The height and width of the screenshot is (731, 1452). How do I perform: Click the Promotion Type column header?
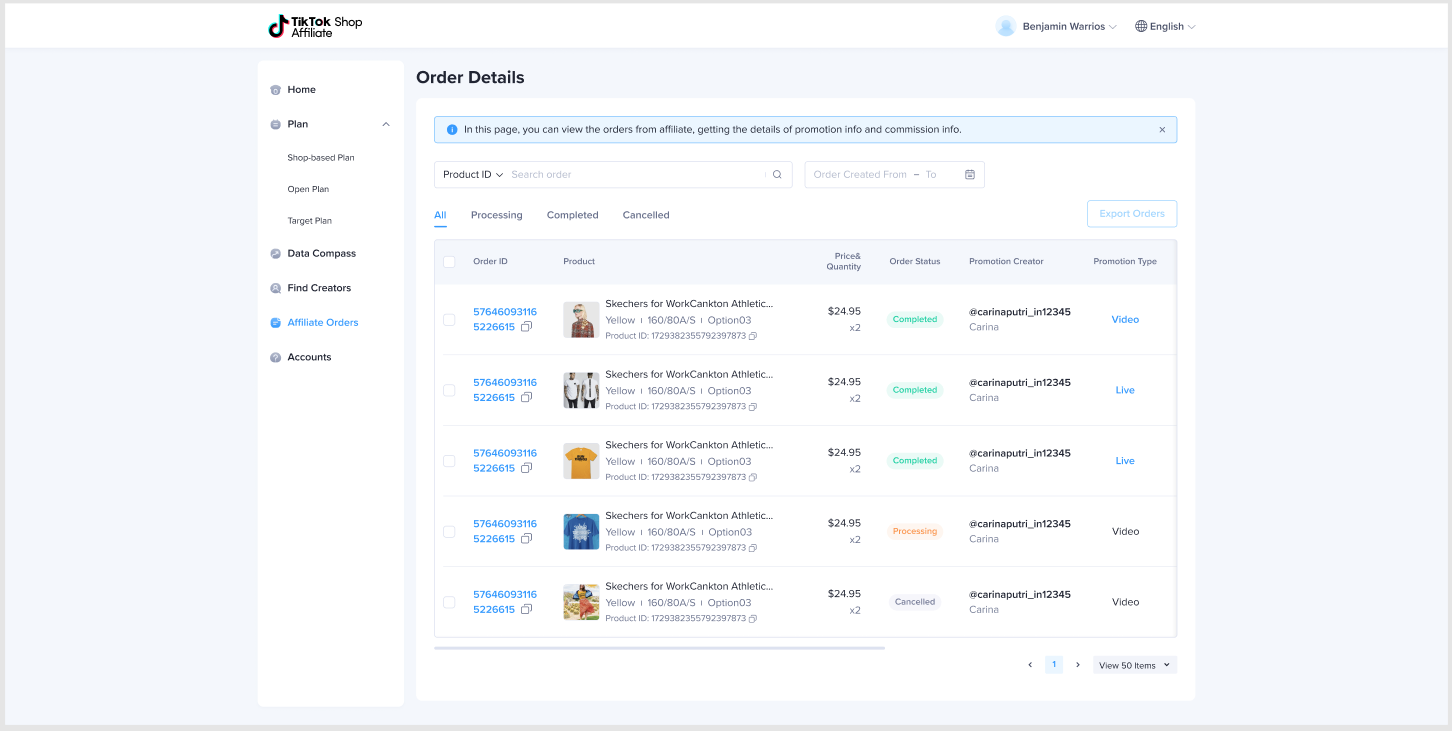(1125, 262)
